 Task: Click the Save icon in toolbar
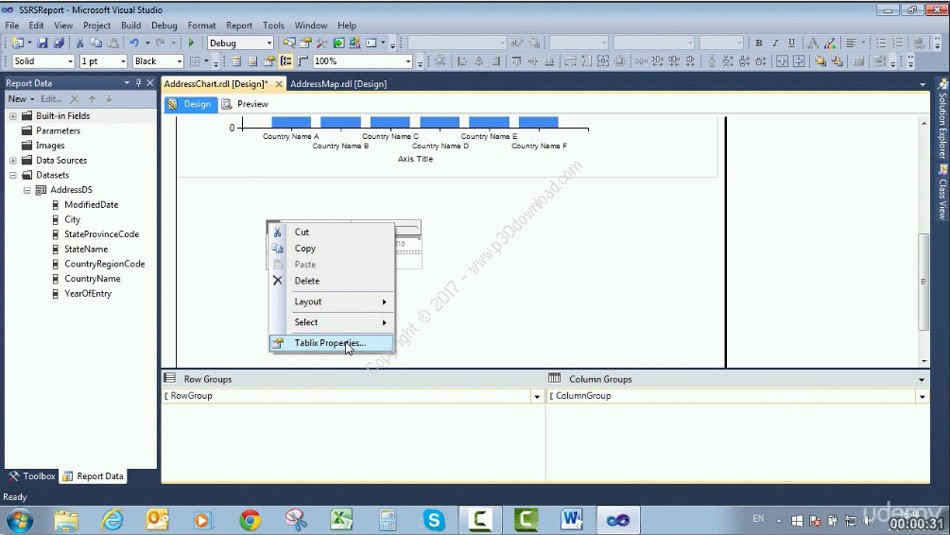coord(42,43)
